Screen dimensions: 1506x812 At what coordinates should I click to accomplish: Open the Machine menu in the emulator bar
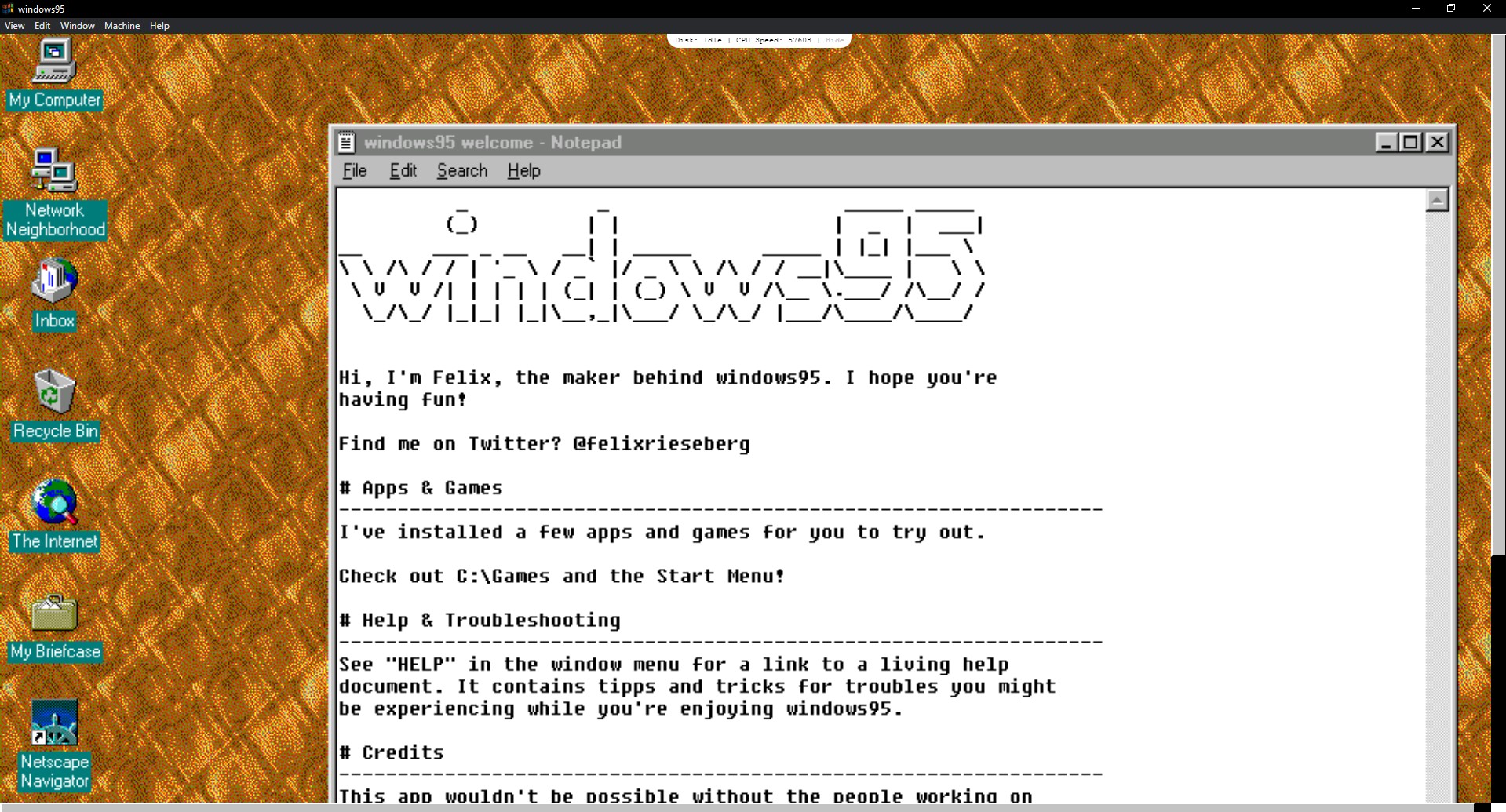[121, 25]
